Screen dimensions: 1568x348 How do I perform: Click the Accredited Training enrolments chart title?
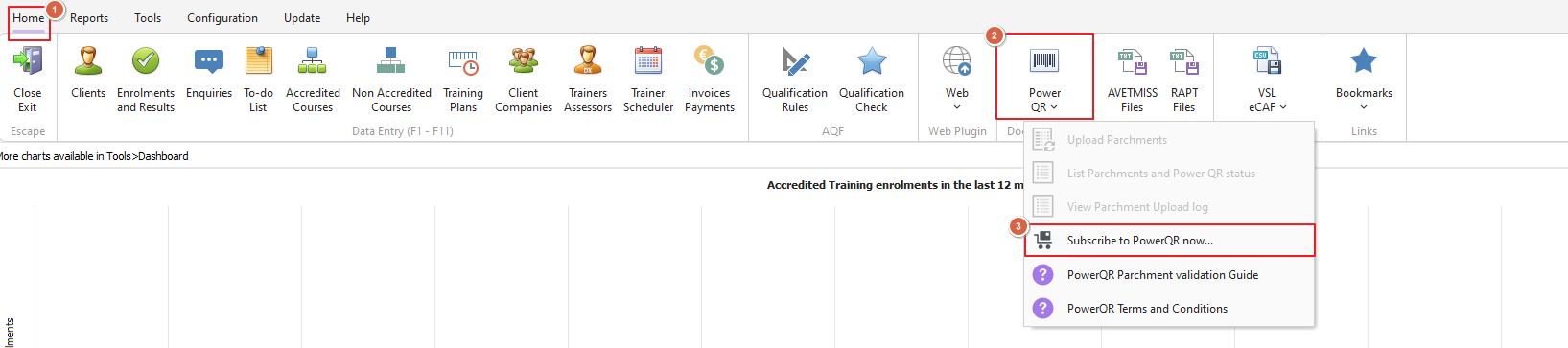coord(895,185)
